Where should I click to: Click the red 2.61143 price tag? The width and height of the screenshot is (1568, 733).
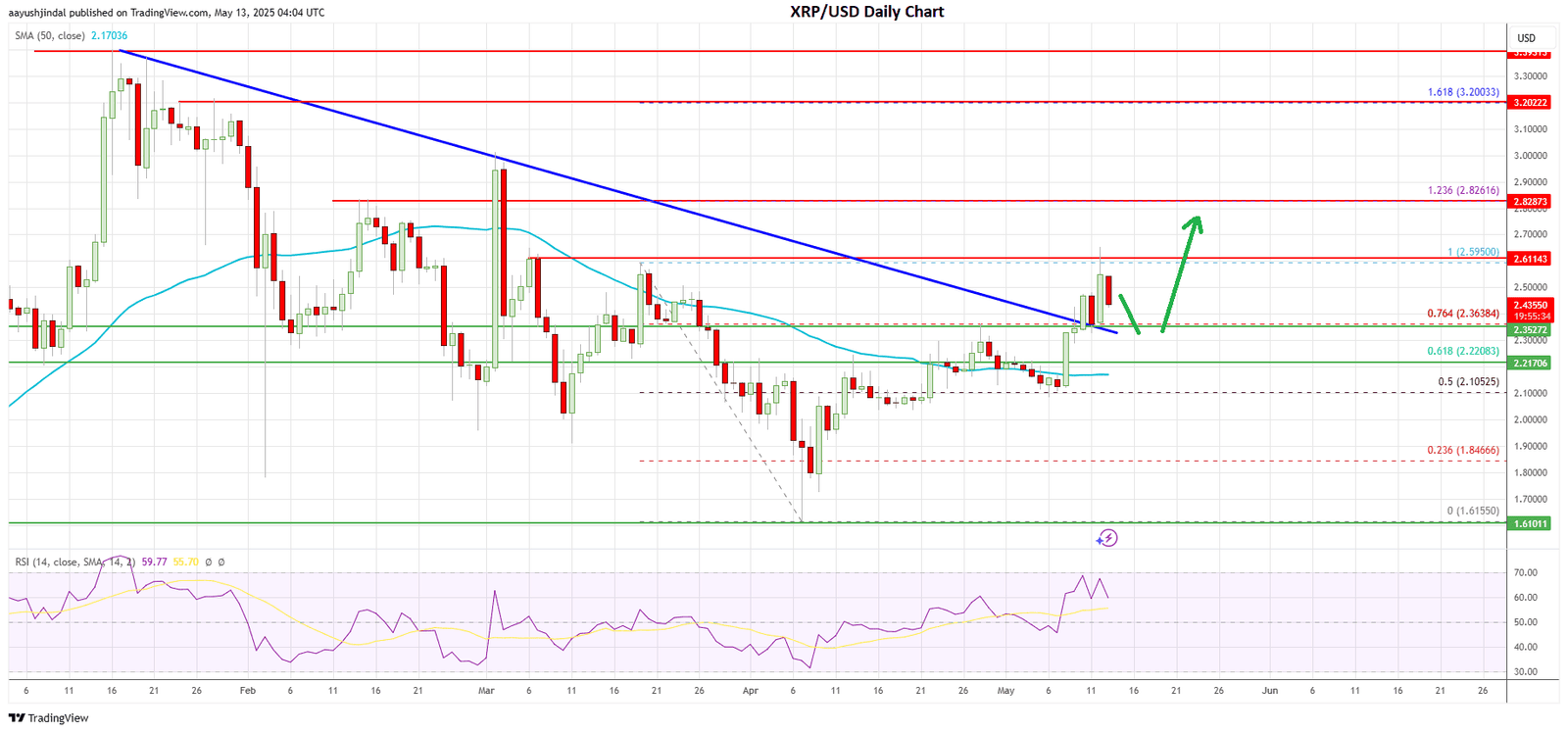tap(1531, 259)
